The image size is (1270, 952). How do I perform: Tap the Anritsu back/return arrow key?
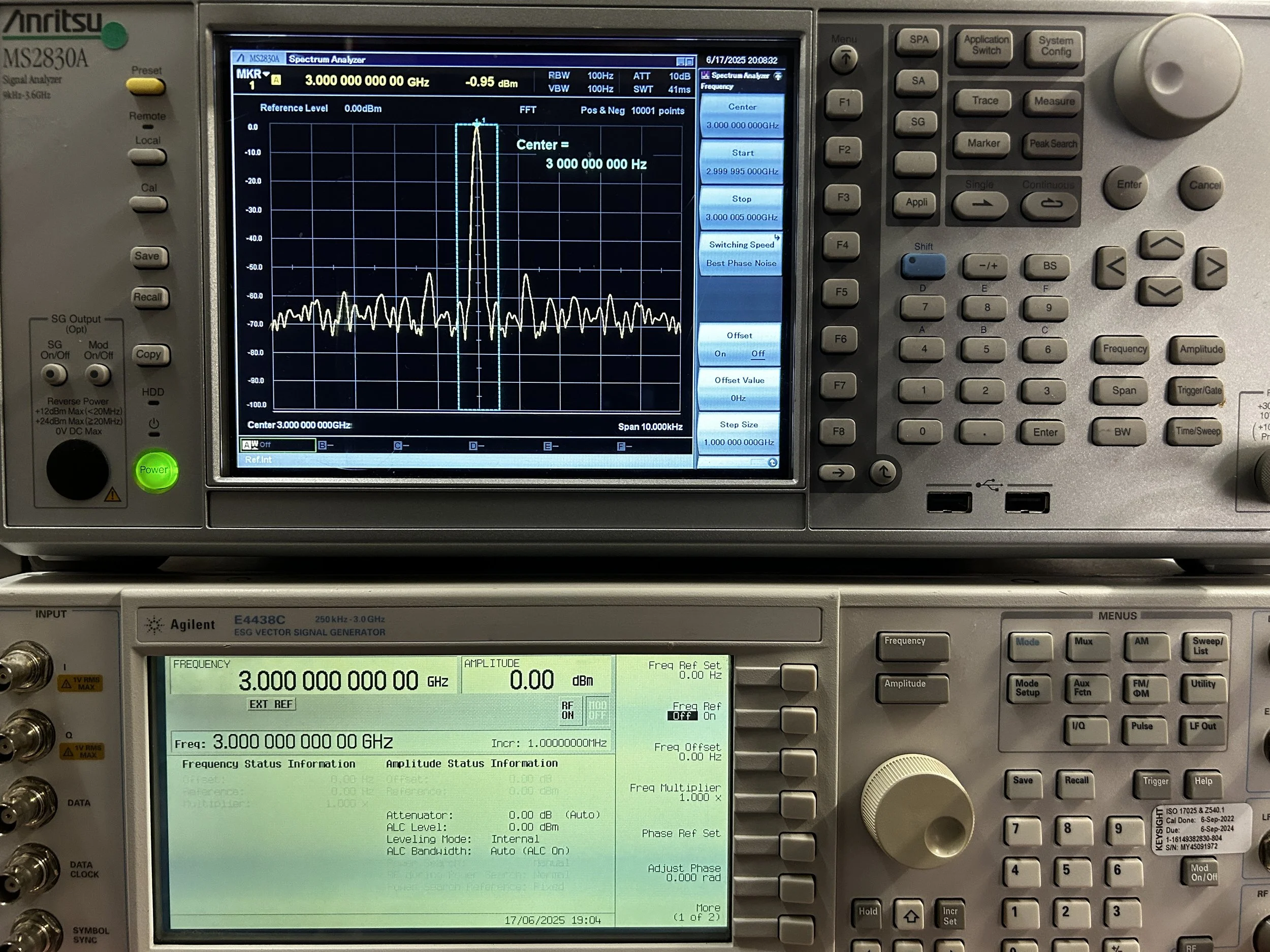[x=883, y=472]
